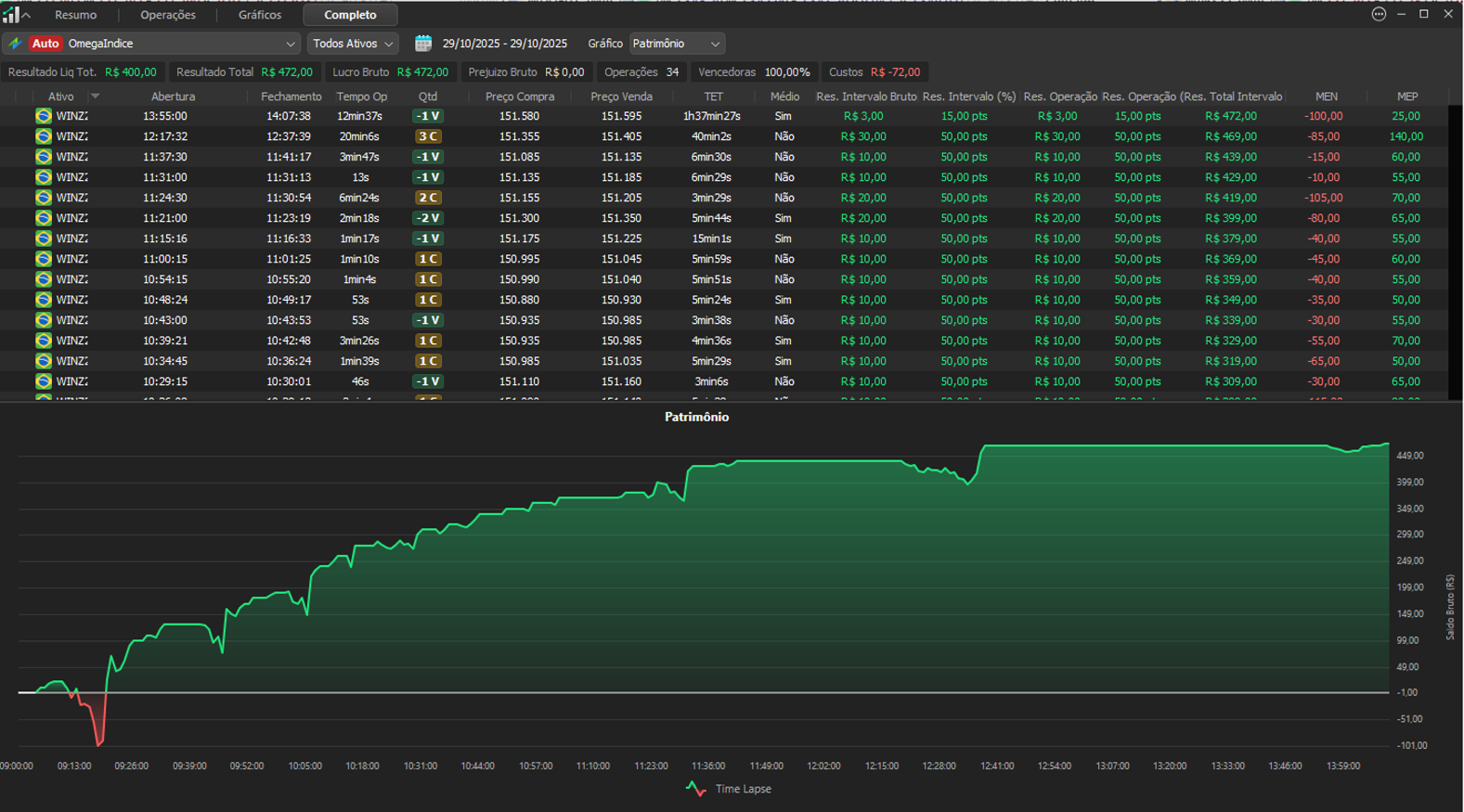Viewport: 1464px width, 812px height.
Task: Open the Operações tab
Action: (x=168, y=15)
